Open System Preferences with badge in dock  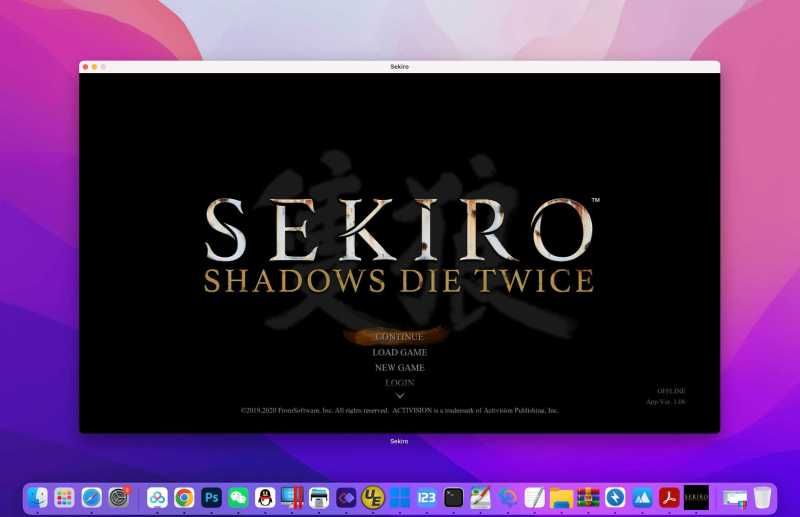pos(119,498)
